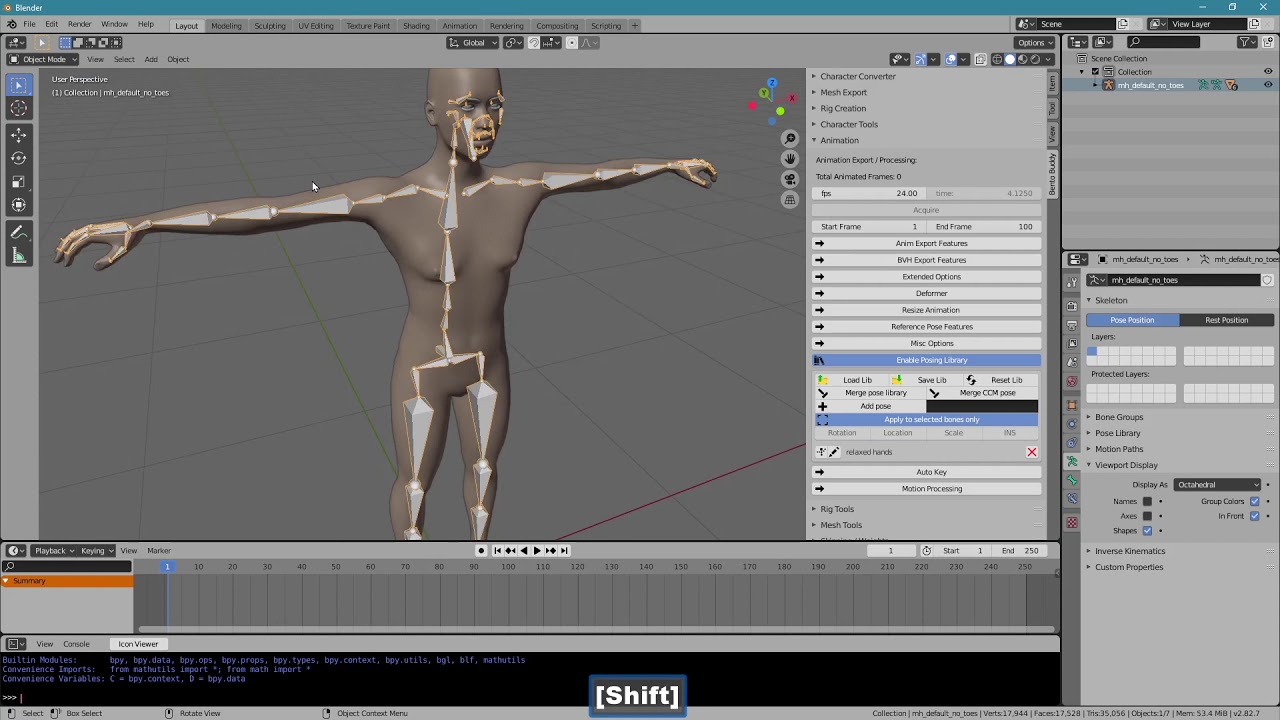Toggle the camera view icon
1280x720 pixels.
click(790, 179)
